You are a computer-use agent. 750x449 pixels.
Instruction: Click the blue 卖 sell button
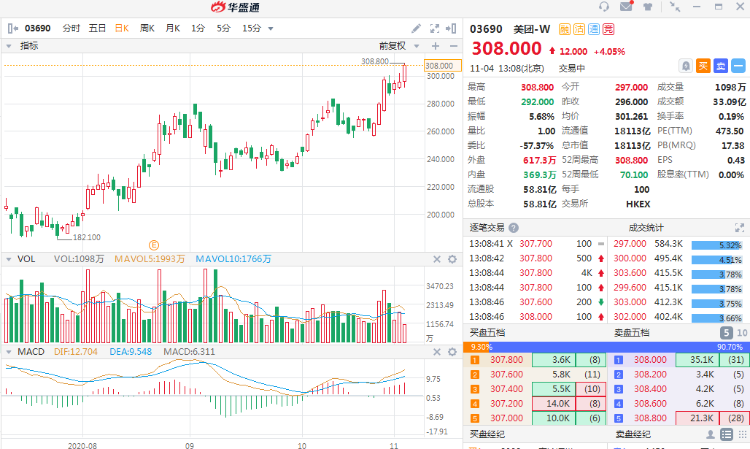pos(721,65)
